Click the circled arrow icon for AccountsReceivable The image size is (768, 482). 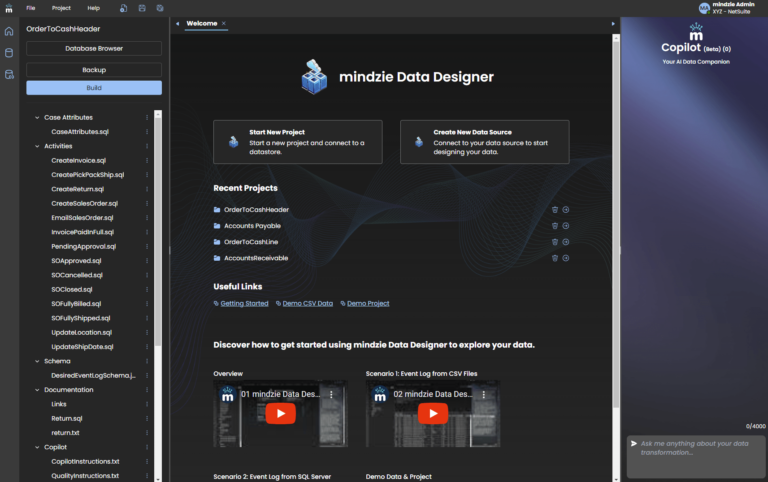click(566, 258)
